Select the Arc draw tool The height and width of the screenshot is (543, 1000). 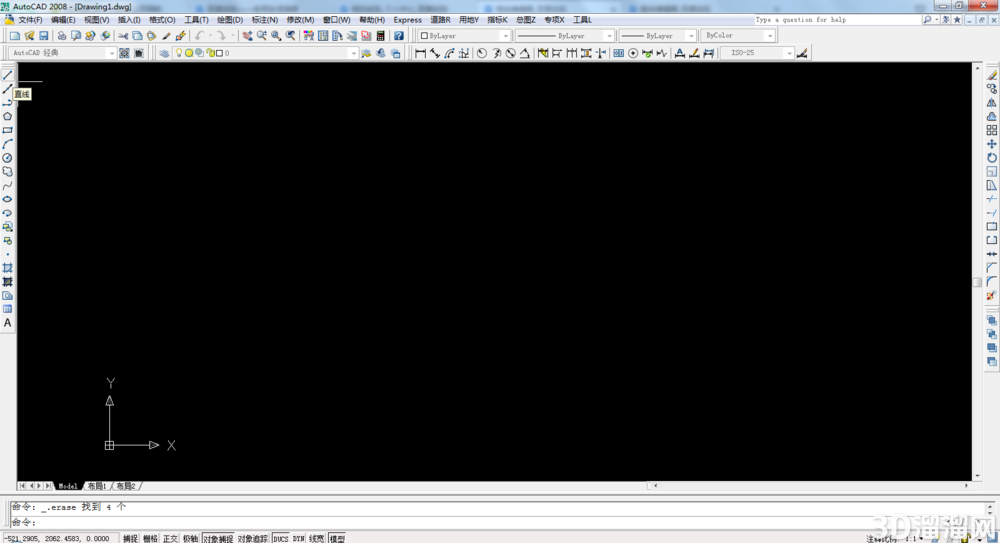(8, 144)
